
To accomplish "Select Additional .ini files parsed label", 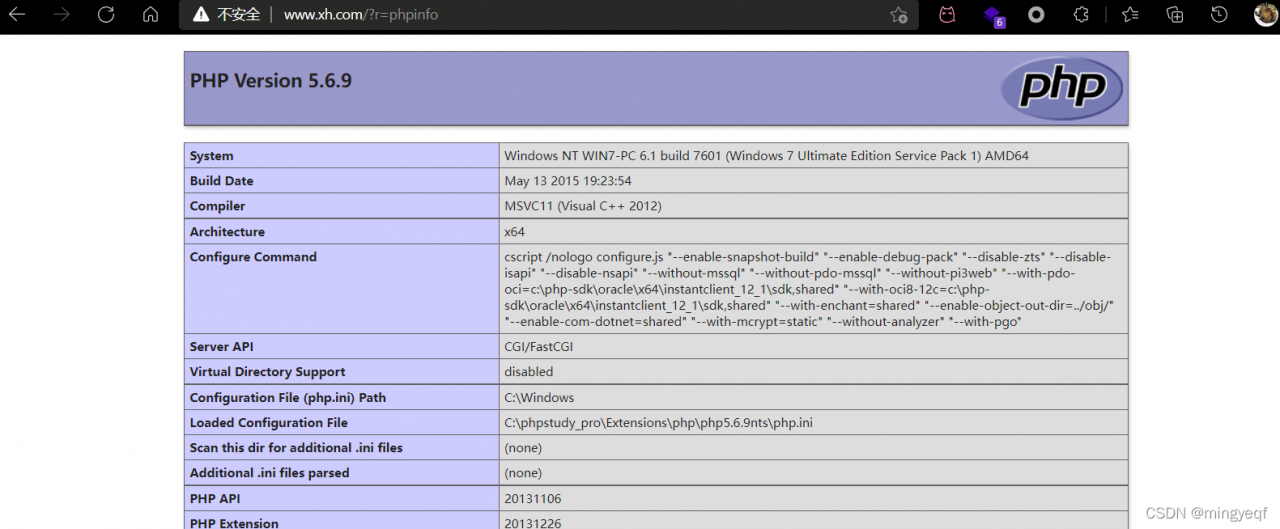I will click(x=270, y=473).
